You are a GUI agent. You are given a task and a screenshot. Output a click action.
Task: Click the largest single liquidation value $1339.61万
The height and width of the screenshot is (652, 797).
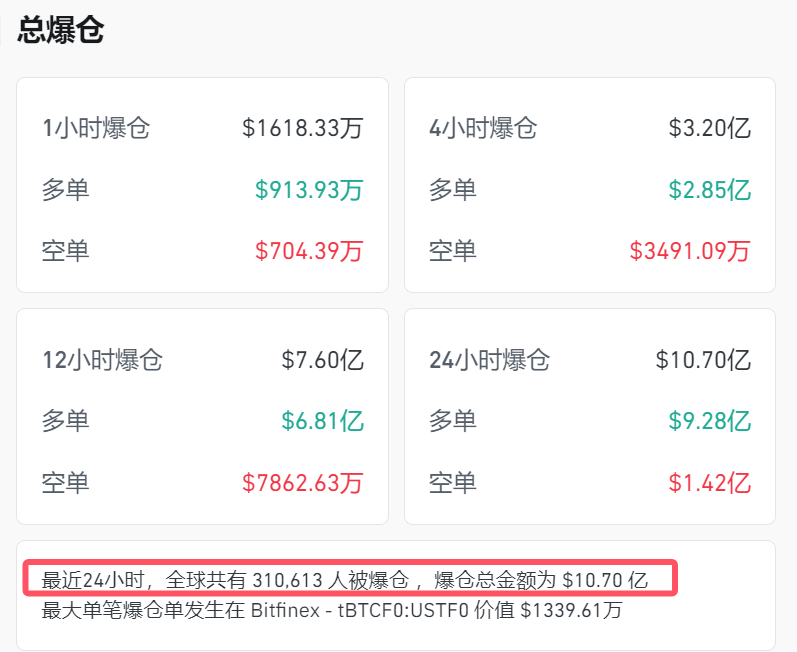click(x=570, y=609)
